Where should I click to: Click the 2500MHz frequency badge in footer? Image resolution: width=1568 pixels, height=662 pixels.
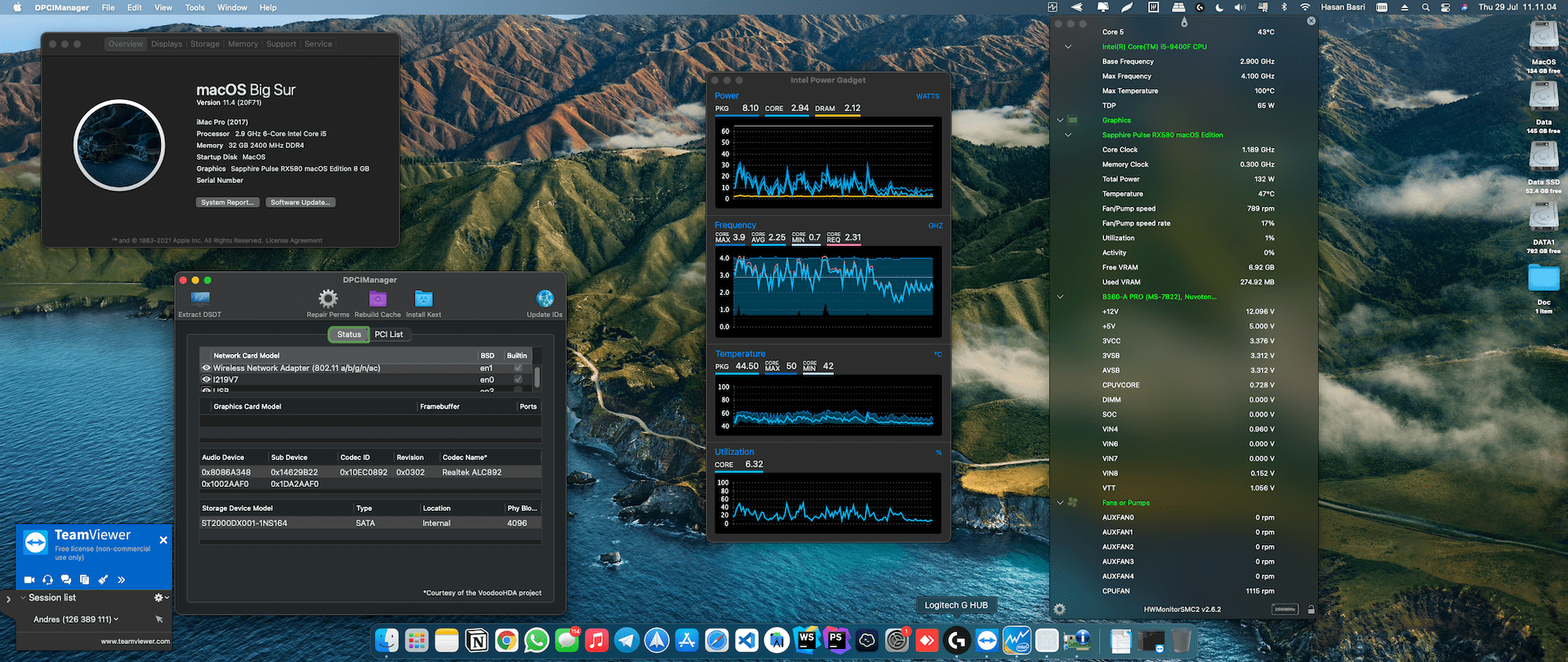(1285, 609)
